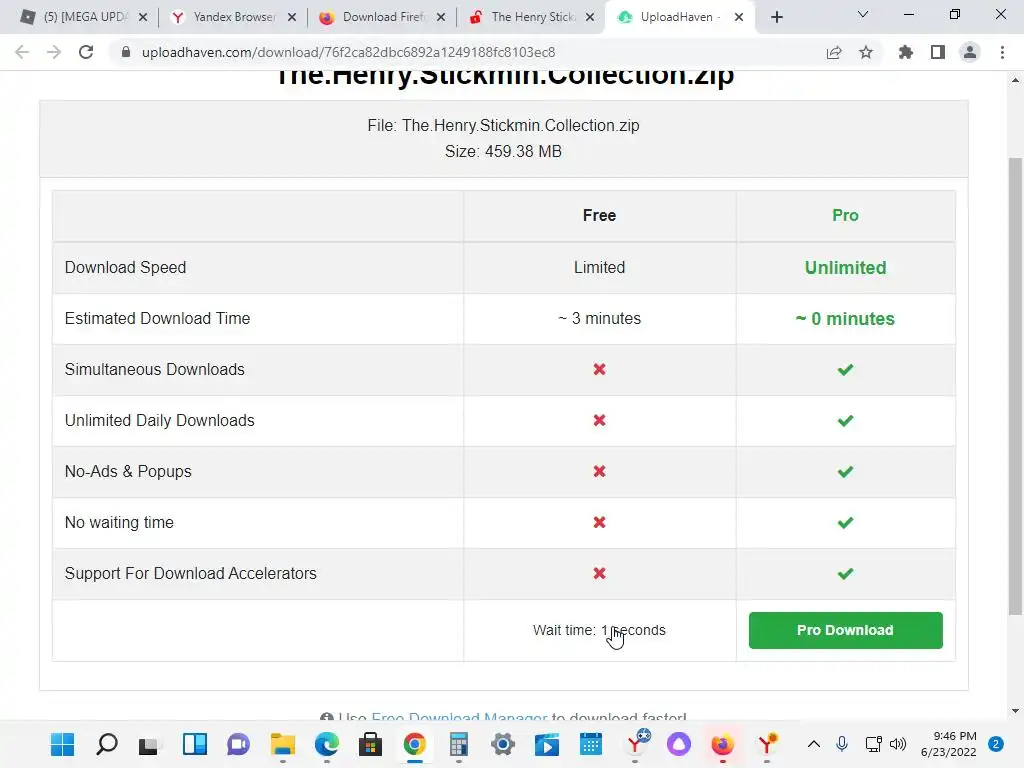Close the Yandex Browser tab

coord(292,18)
